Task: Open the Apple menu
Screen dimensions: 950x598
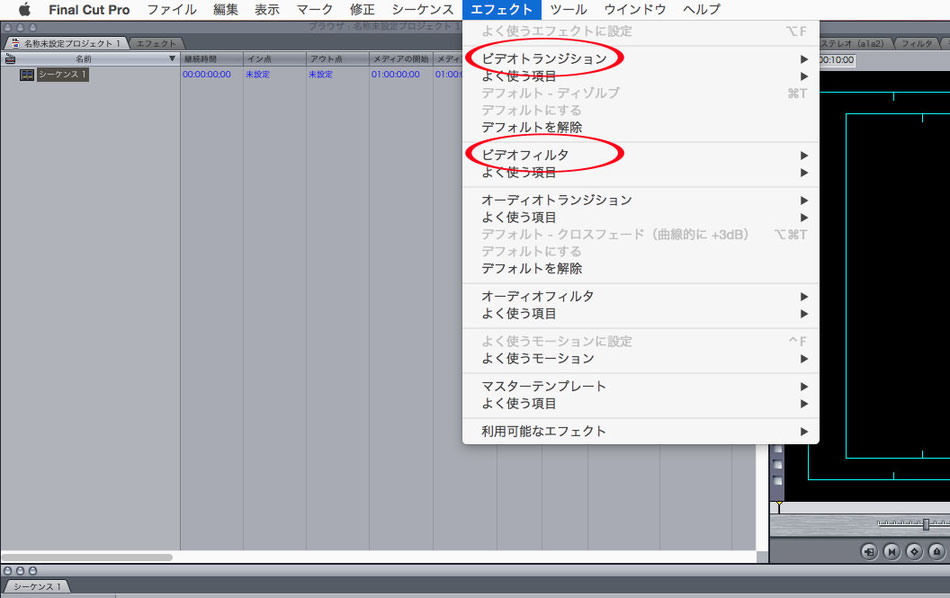Action: [24, 10]
